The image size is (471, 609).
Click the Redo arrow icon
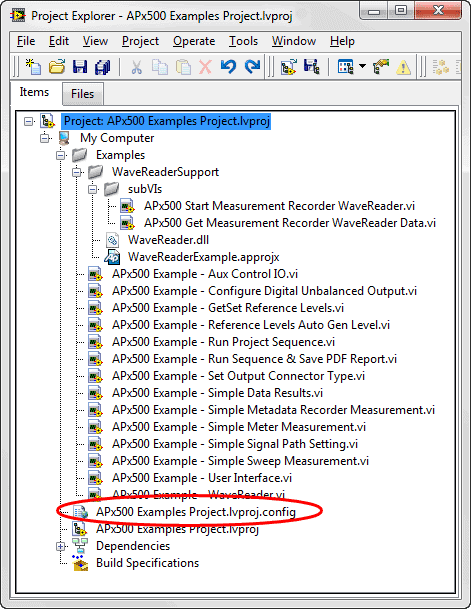(252, 67)
